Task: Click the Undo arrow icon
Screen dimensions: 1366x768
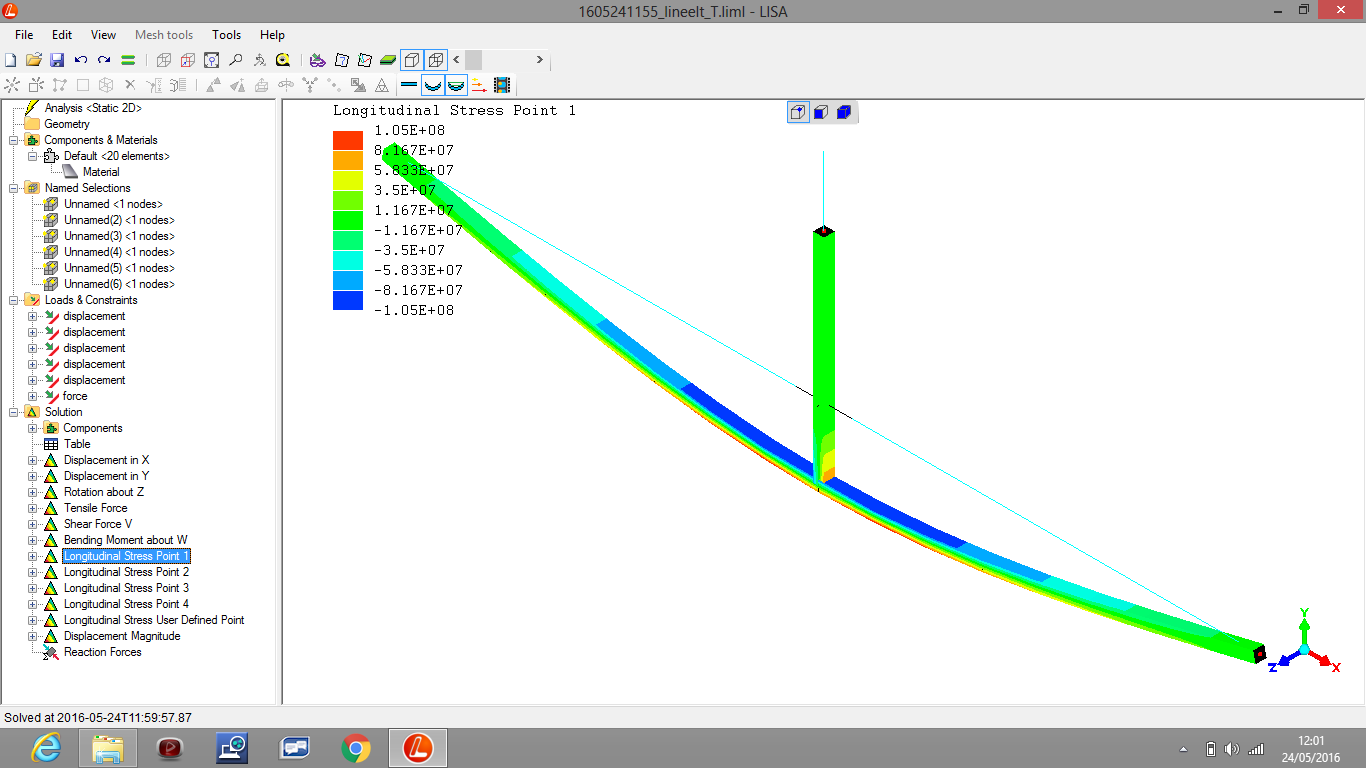Action: (81, 60)
